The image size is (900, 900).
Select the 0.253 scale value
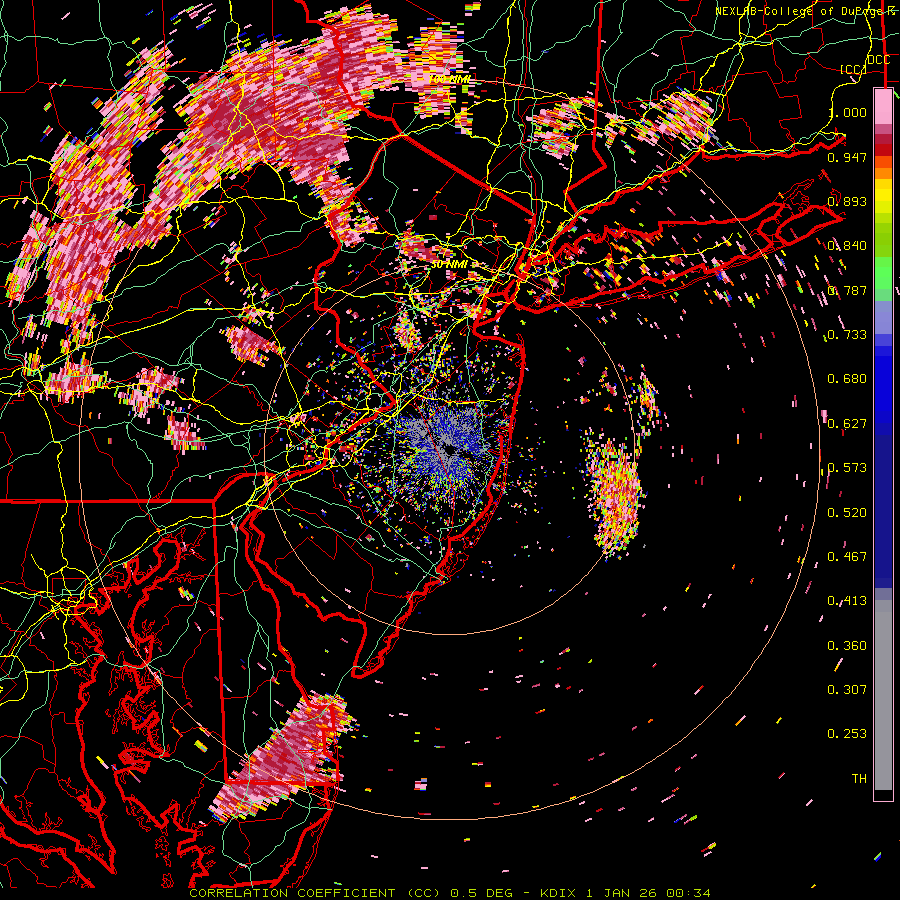[847, 734]
